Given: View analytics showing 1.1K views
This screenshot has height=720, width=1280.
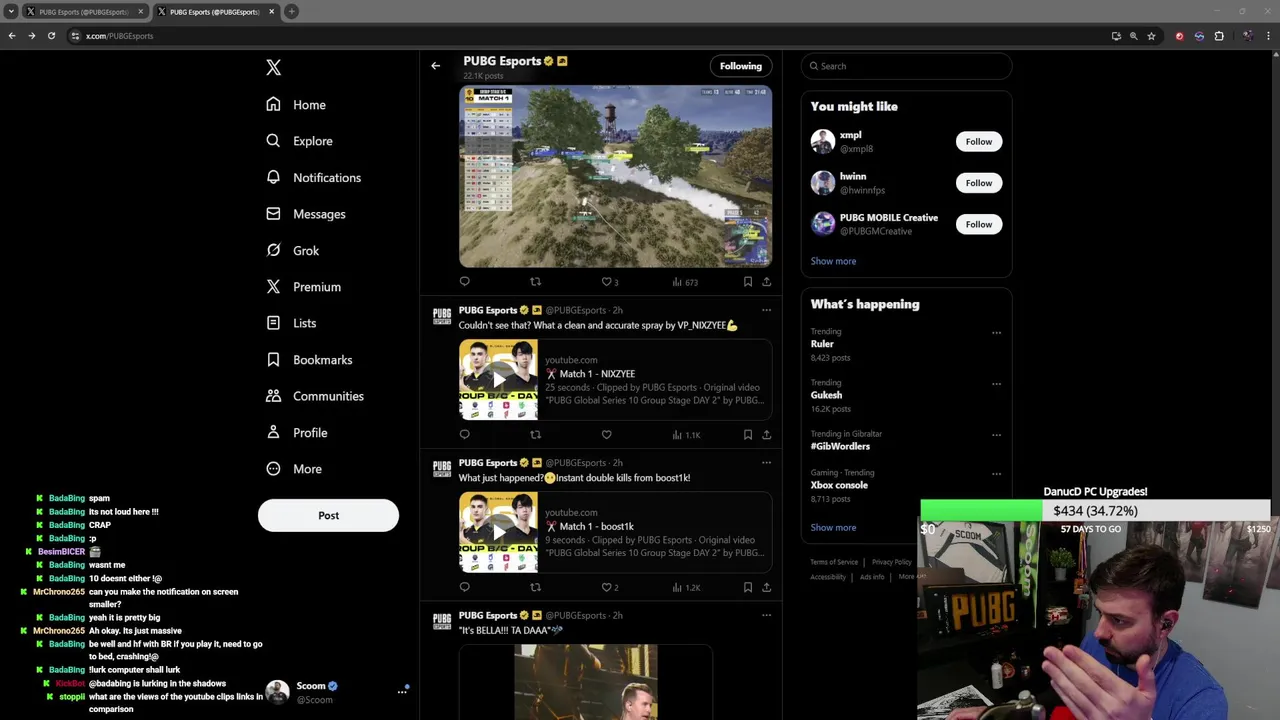Looking at the screenshot, I should 686,435.
